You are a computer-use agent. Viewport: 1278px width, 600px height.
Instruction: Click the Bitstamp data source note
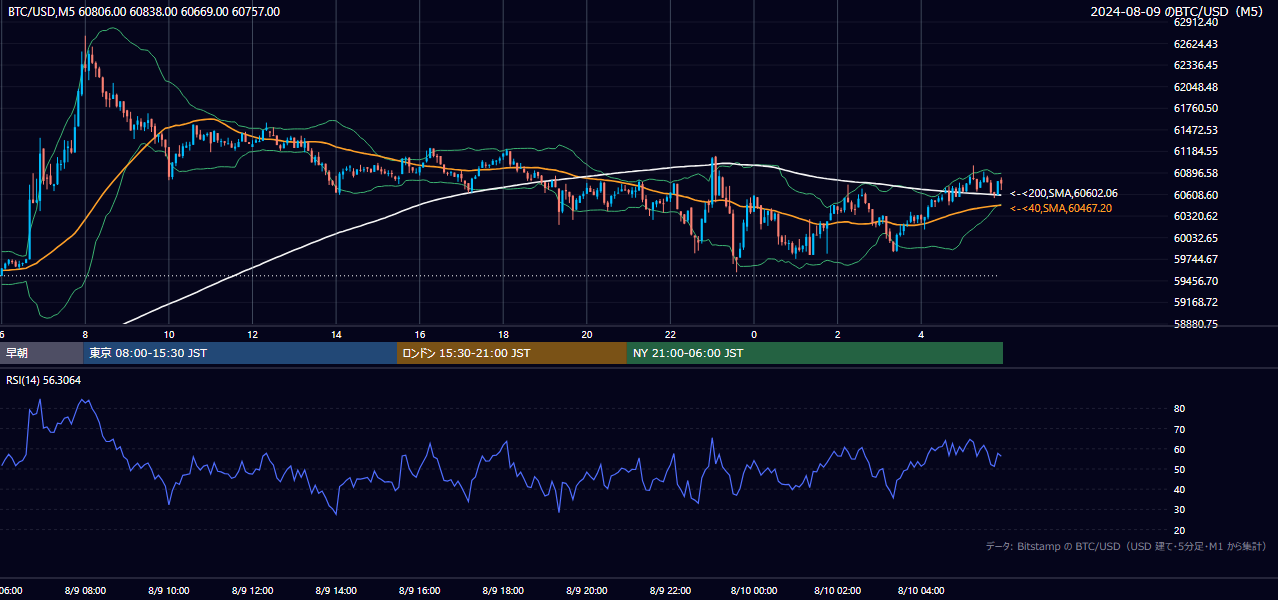[x=1126, y=546]
